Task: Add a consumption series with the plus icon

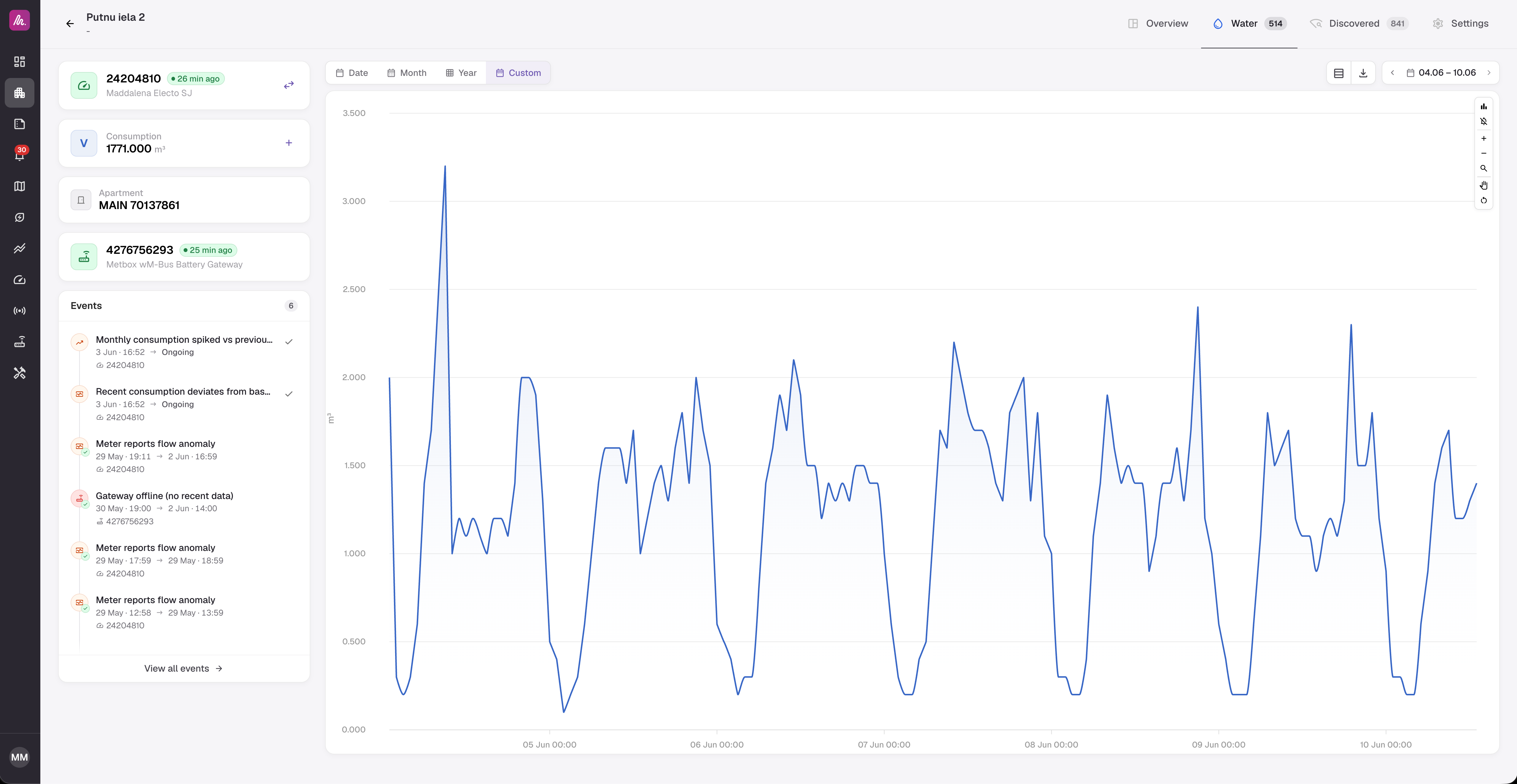Action: coord(289,143)
